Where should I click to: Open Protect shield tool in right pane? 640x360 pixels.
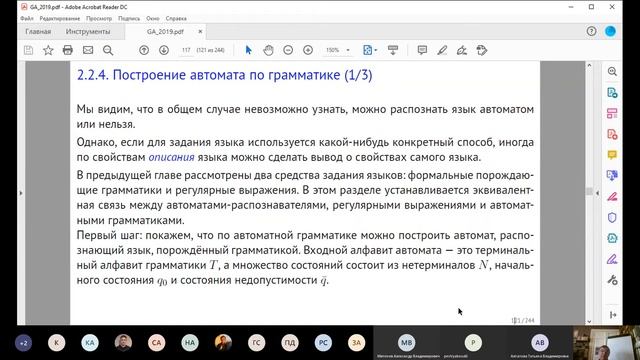(612, 218)
